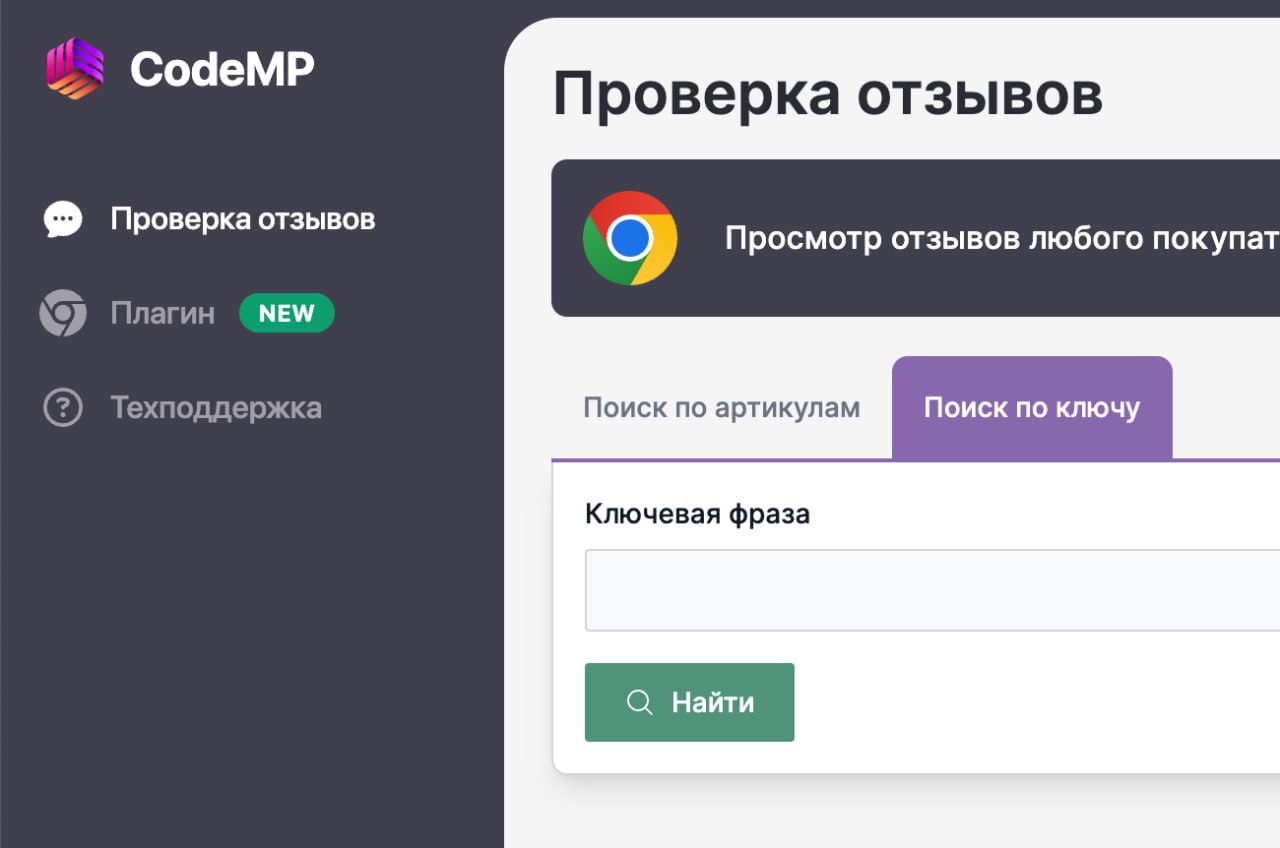Focus the Ключевая фраза input field

coord(932,590)
